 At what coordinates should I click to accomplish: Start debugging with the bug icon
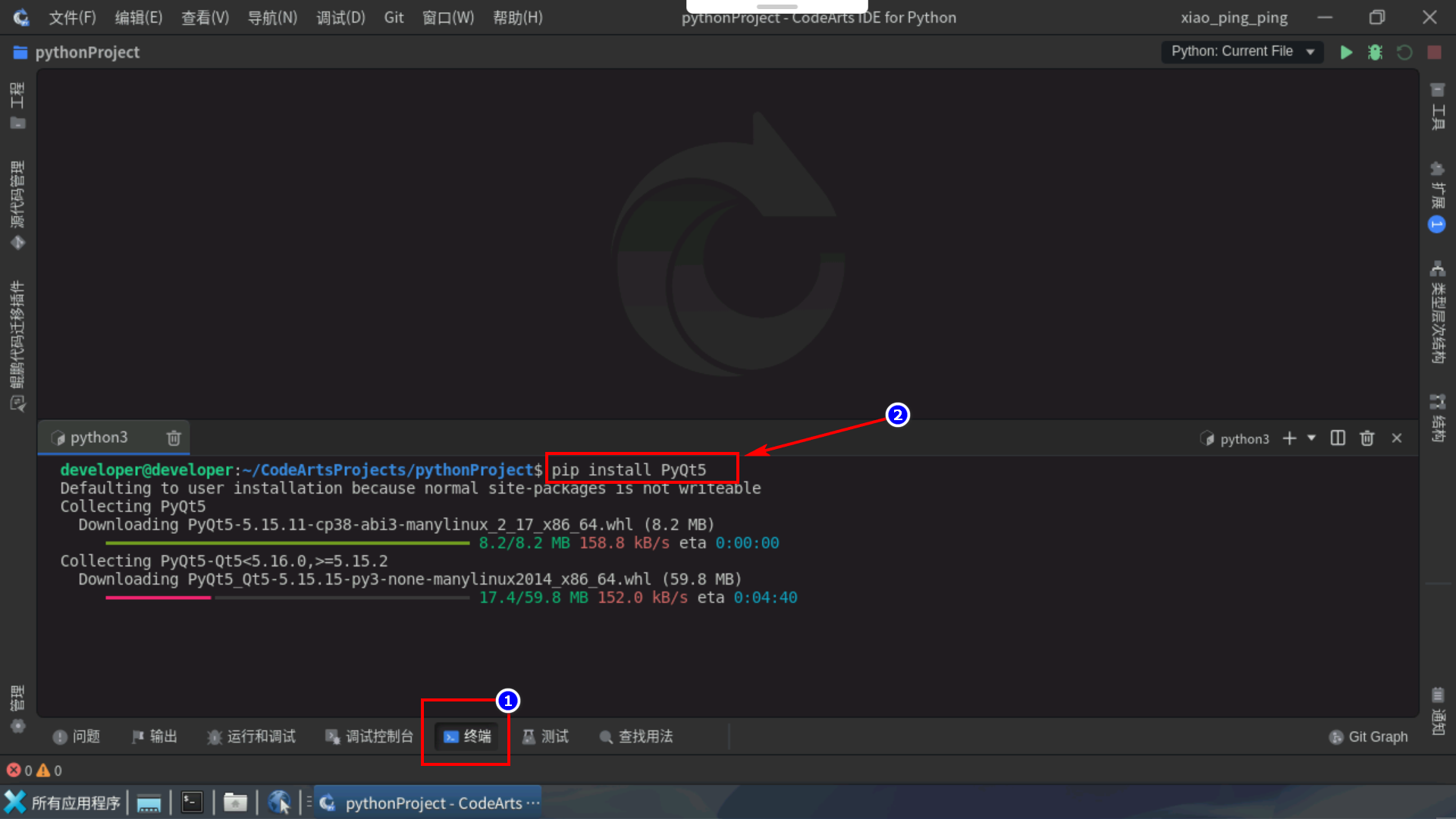(1376, 52)
